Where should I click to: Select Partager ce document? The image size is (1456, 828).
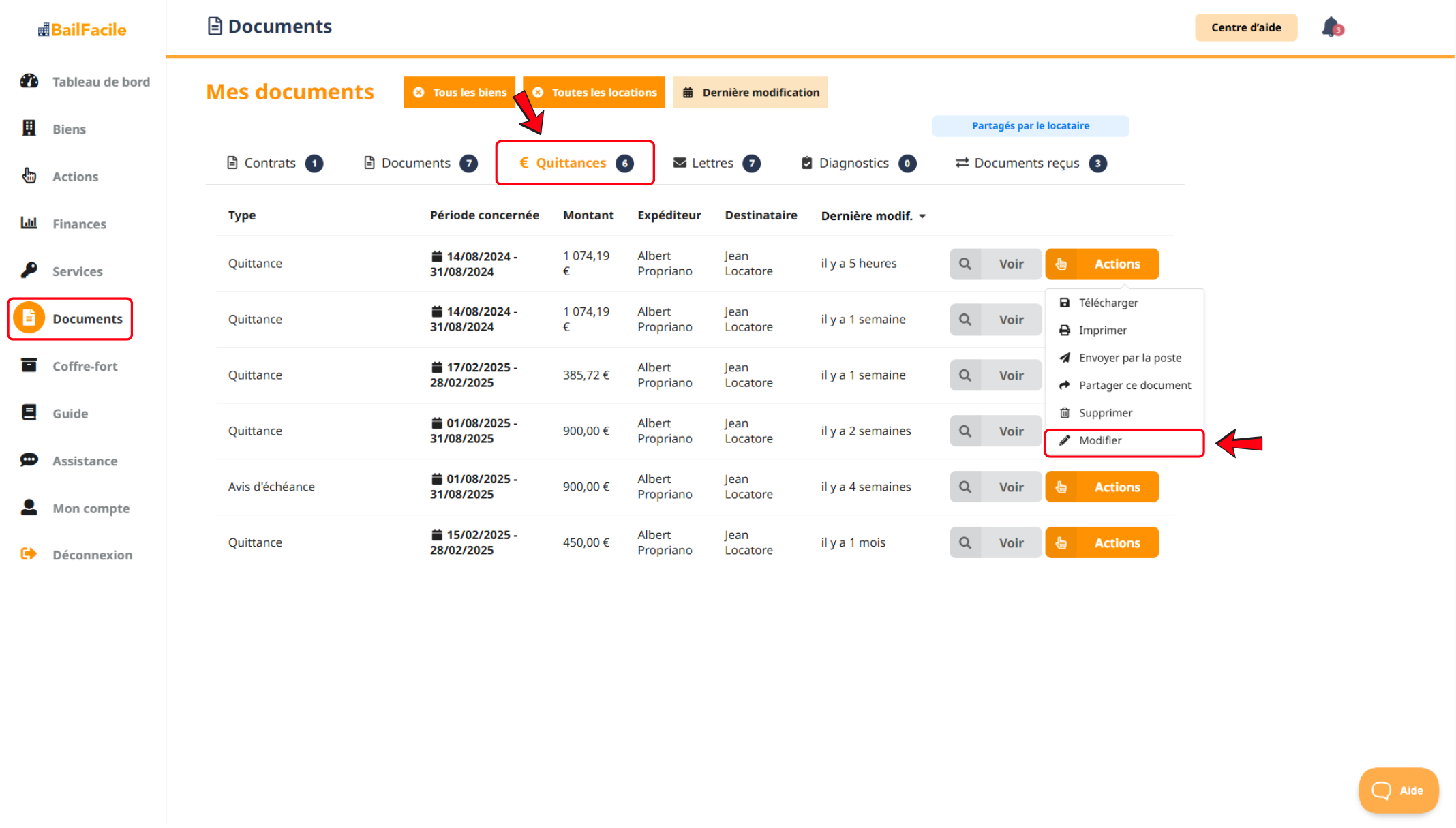(x=1125, y=385)
